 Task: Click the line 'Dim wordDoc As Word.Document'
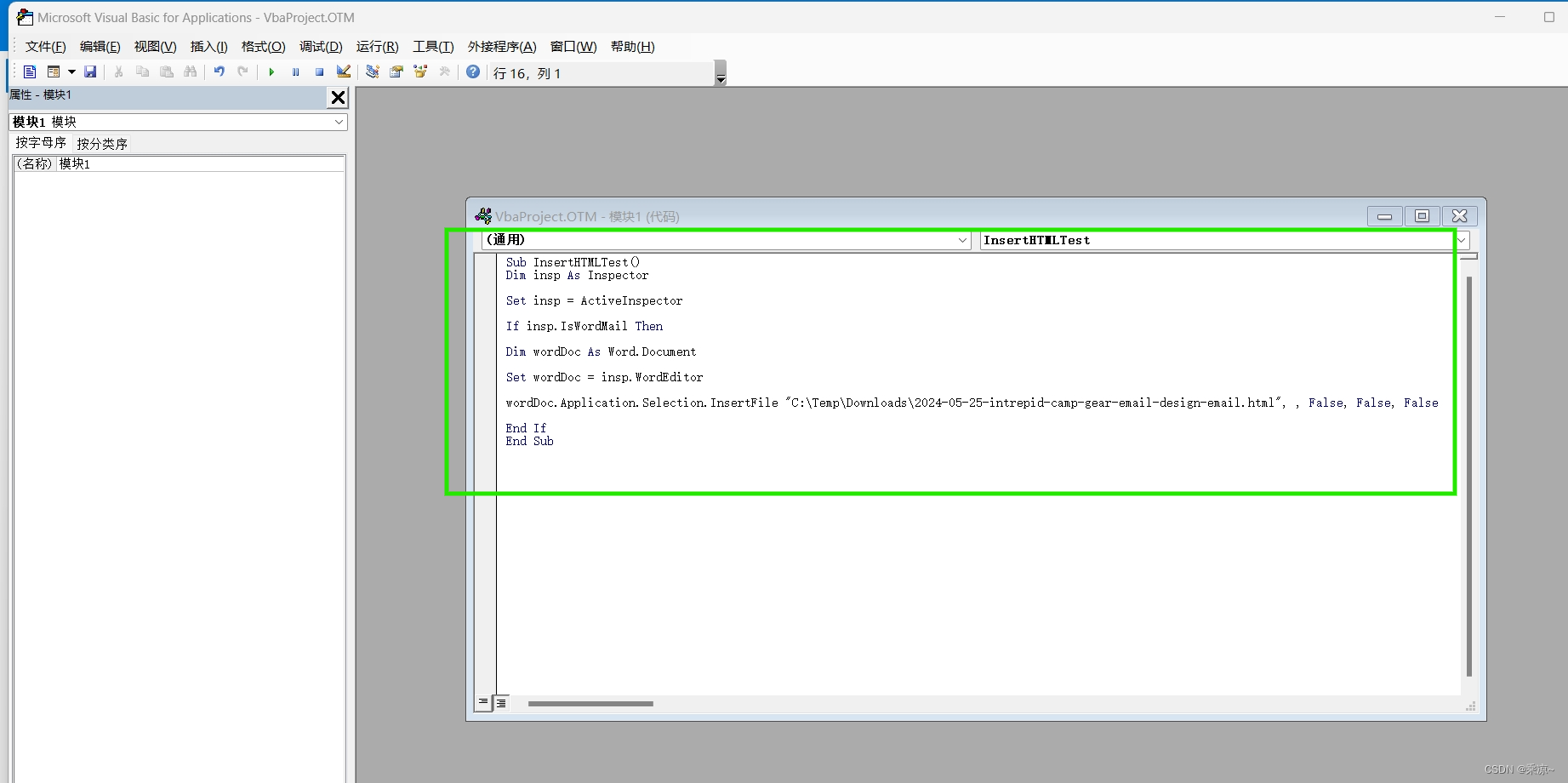(601, 351)
